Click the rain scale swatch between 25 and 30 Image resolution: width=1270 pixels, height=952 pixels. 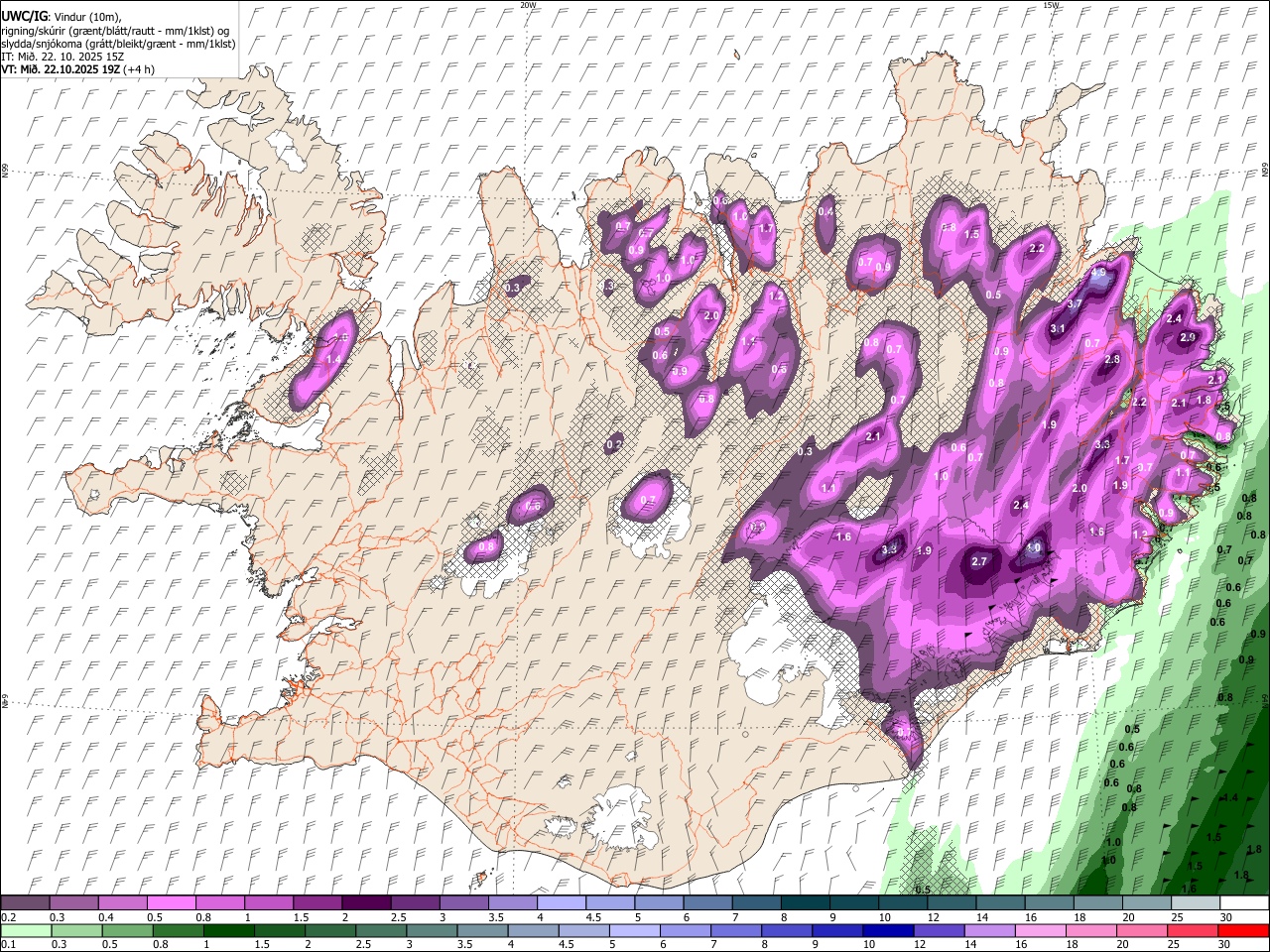coord(1191,931)
